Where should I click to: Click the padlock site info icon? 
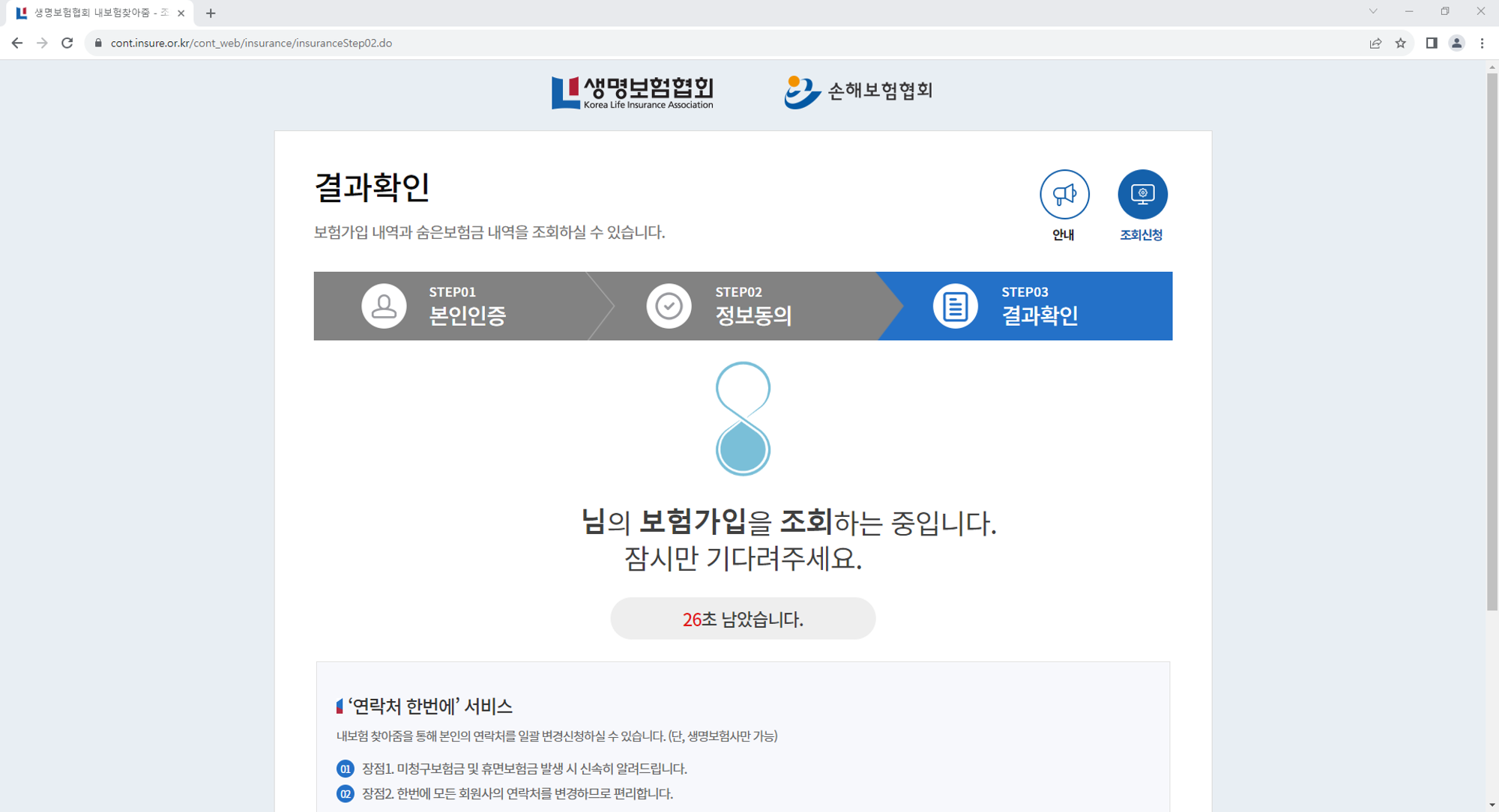98,43
